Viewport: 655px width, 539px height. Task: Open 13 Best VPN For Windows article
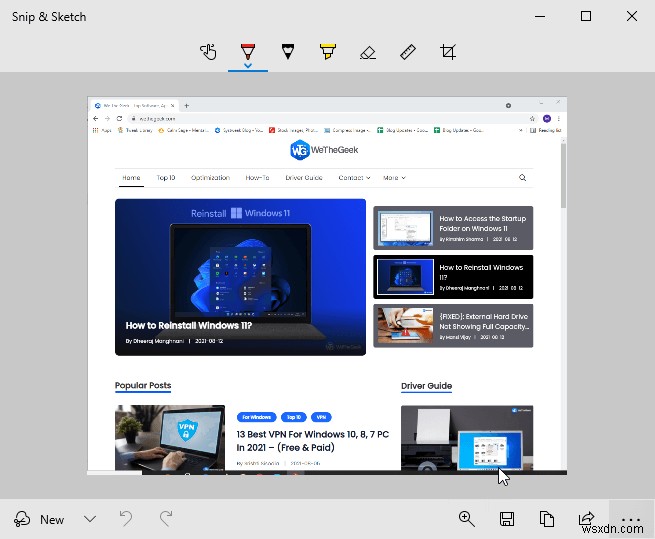(312, 441)
